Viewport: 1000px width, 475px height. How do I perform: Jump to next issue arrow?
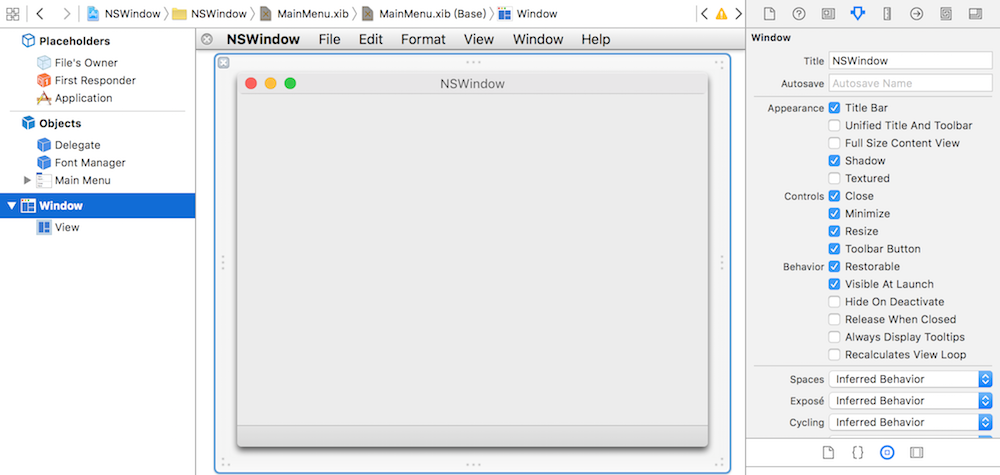click(739, 13)
